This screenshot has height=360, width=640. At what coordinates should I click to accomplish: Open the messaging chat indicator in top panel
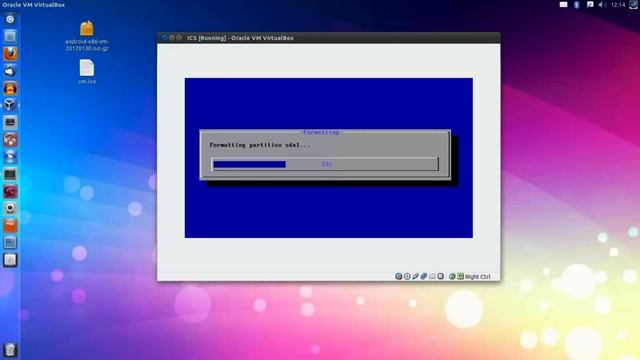click(590, 4)
